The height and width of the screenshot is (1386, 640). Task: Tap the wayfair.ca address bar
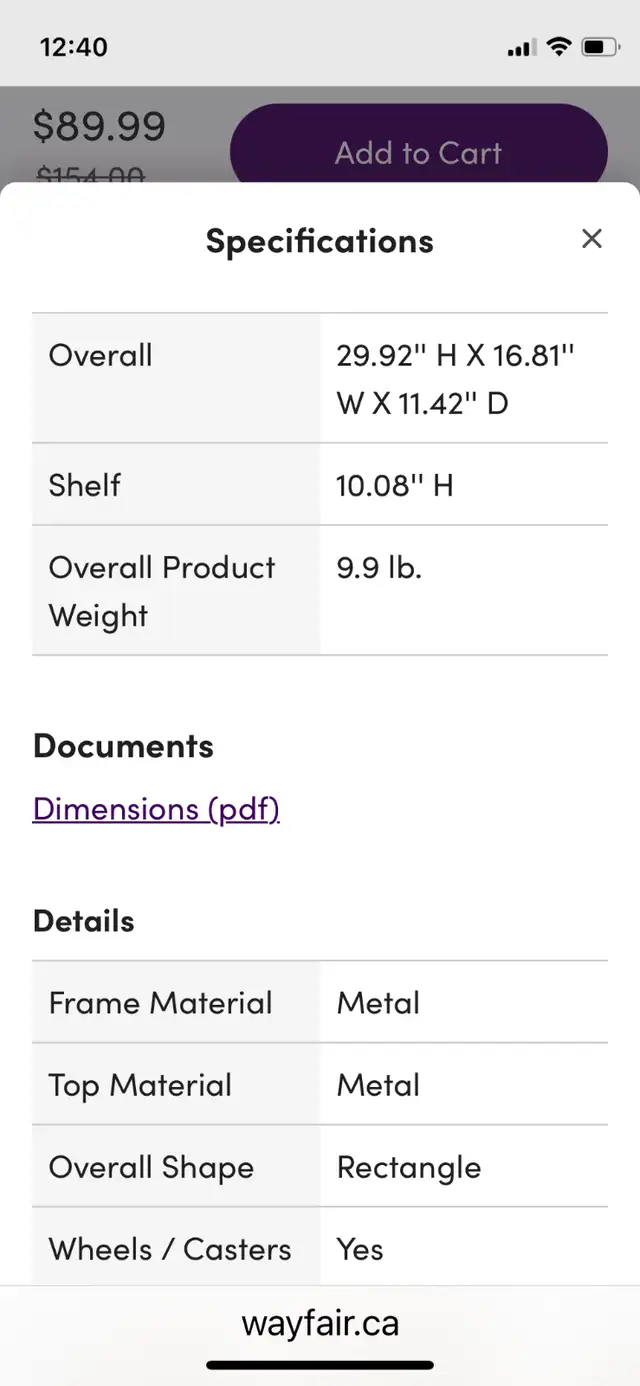[x=320, y=1323]
